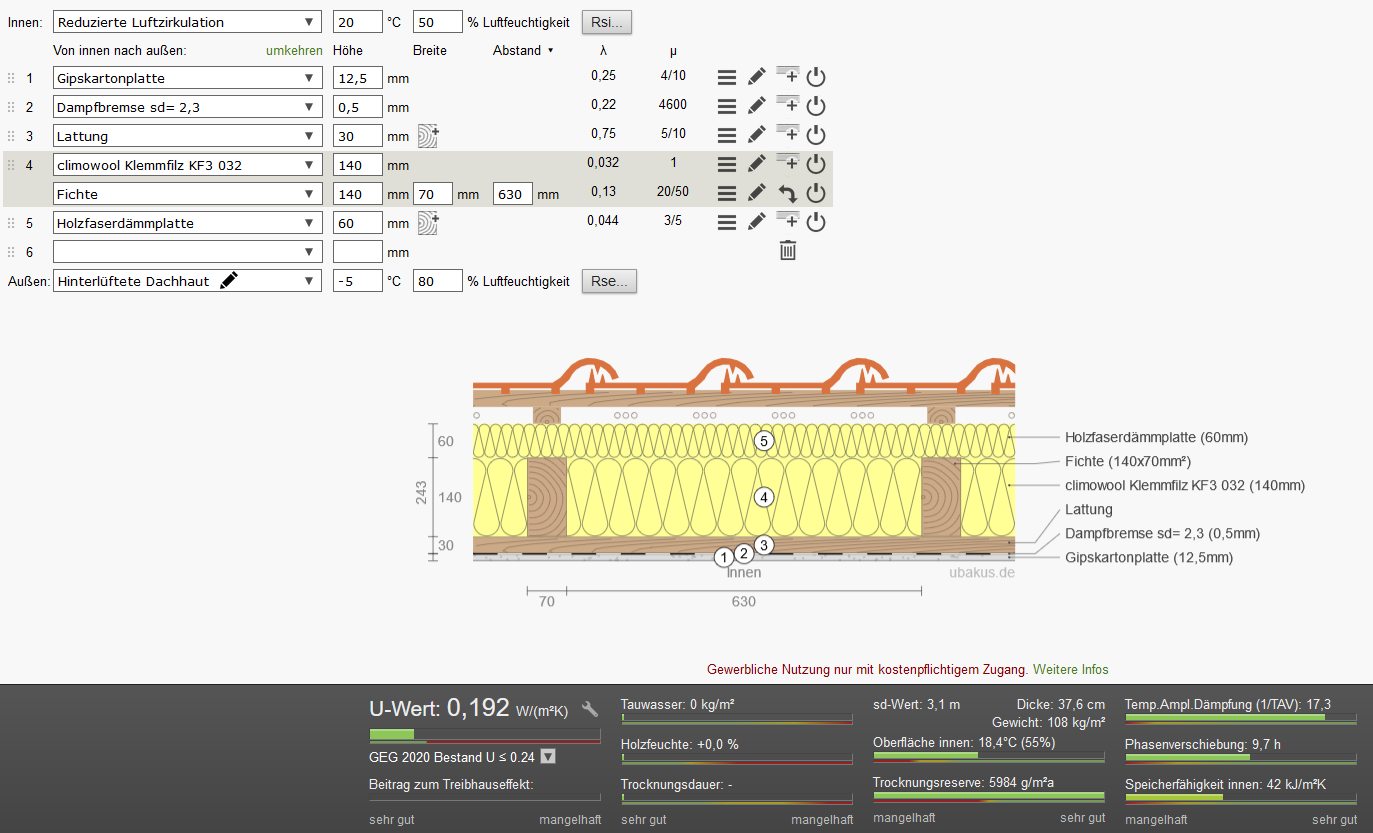Expand the Abstand column dropdown arrow
Viewport: 1373px width, 833px height.
(x=550, y=51)
